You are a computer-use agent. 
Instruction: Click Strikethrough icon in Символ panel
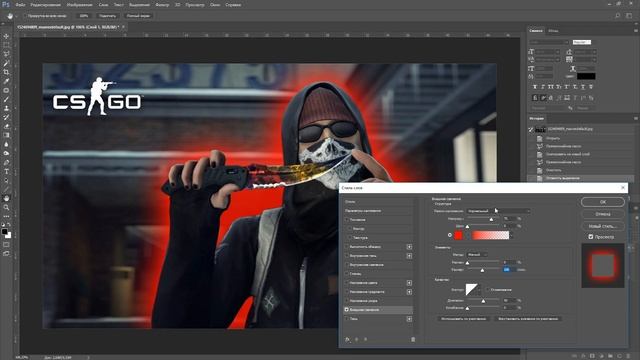coord(591,87)
